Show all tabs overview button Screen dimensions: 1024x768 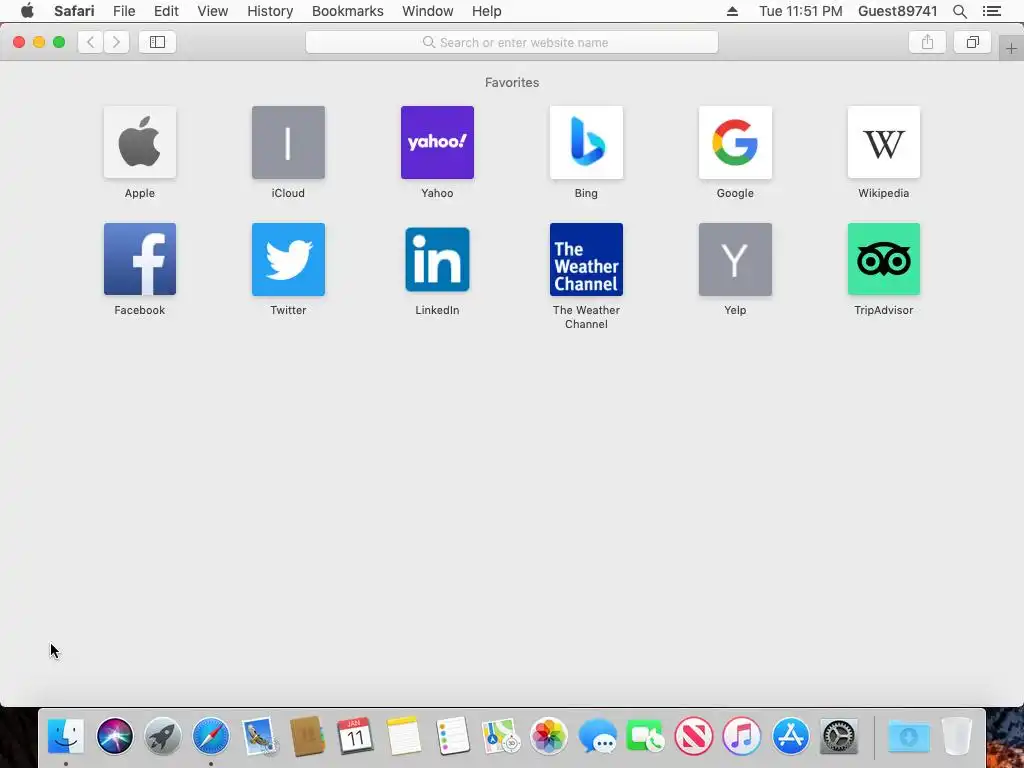tap(972, 42)
